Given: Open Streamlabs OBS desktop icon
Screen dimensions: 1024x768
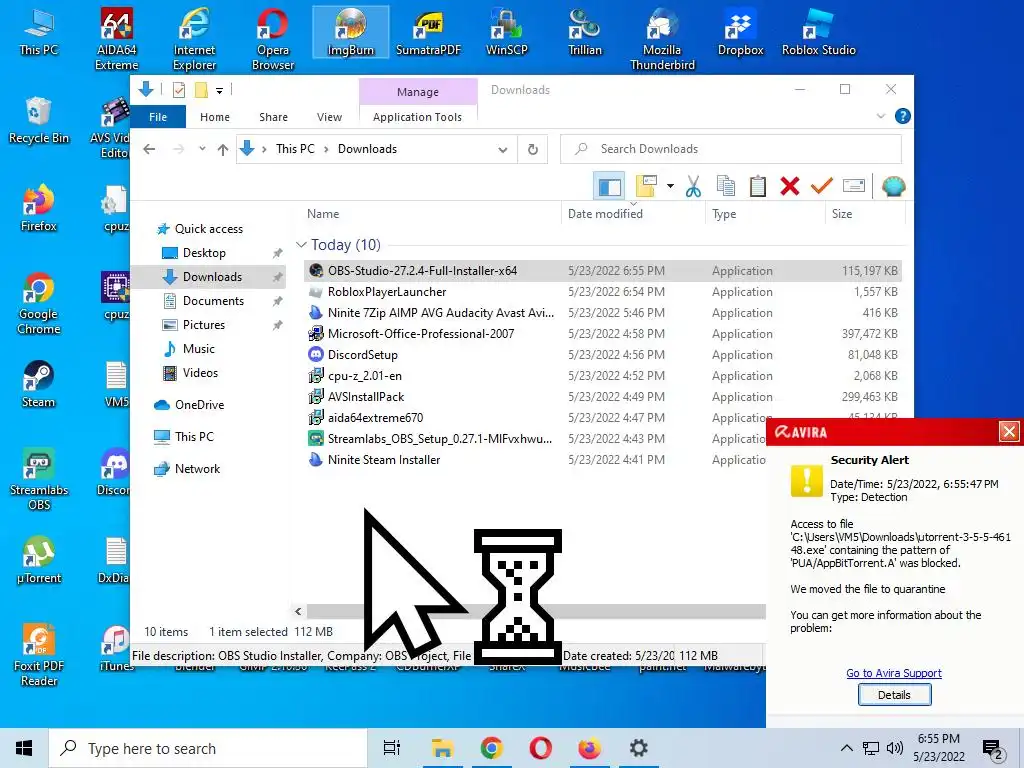Looking at the screenshot, I should click(x=39, y=479).
